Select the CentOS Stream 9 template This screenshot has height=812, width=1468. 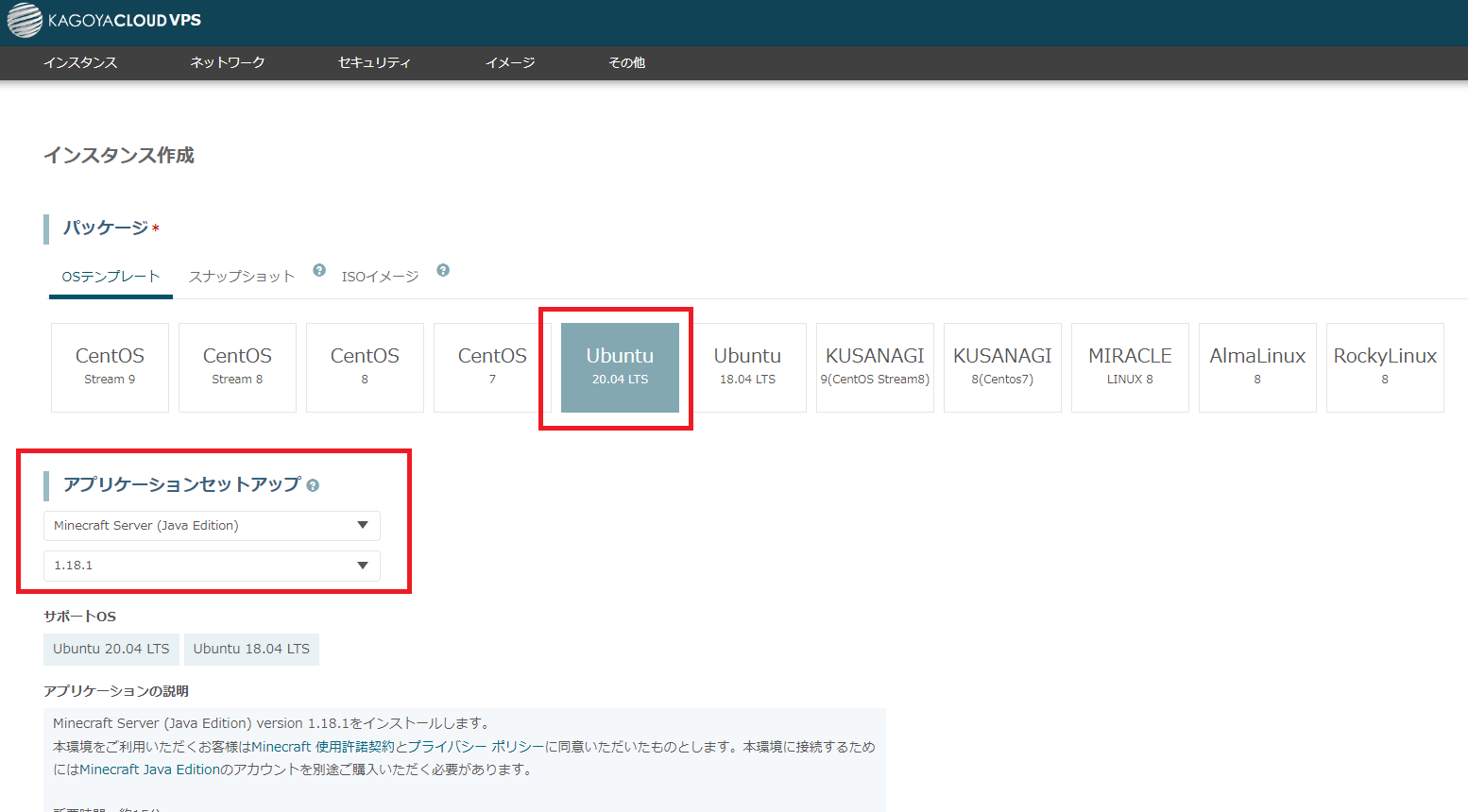(x=110, y=367)
